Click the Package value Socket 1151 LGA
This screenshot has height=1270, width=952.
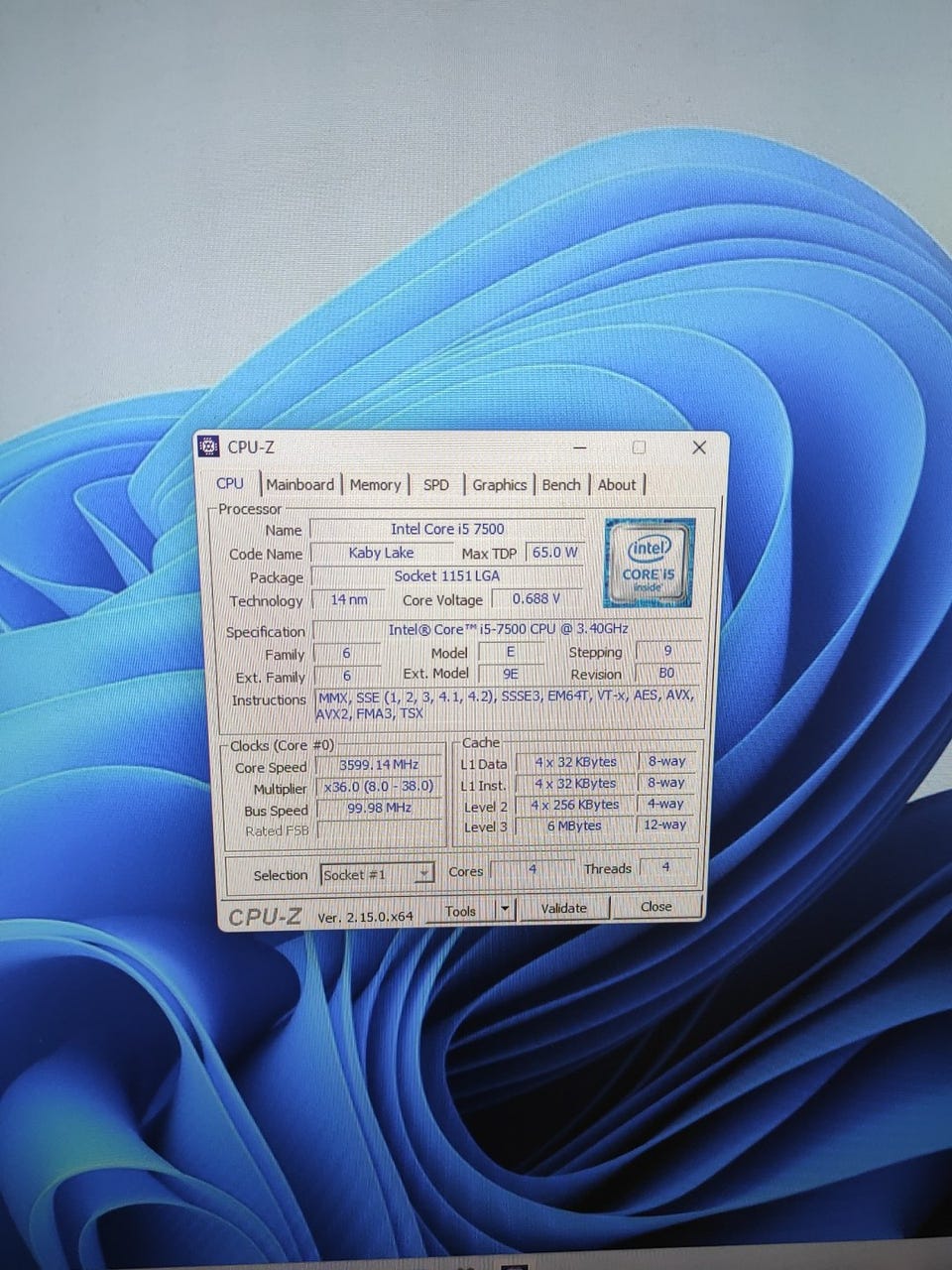447,575
